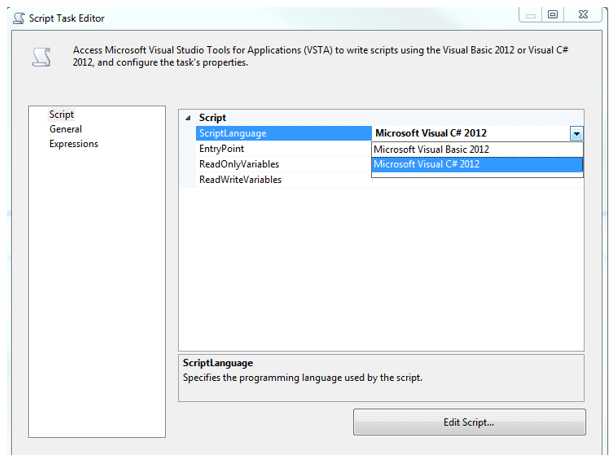The height and width of the screenshot is (456, 611).
Task: Select the ReadOnlyVariables property row
Action: tap(238, 164)
